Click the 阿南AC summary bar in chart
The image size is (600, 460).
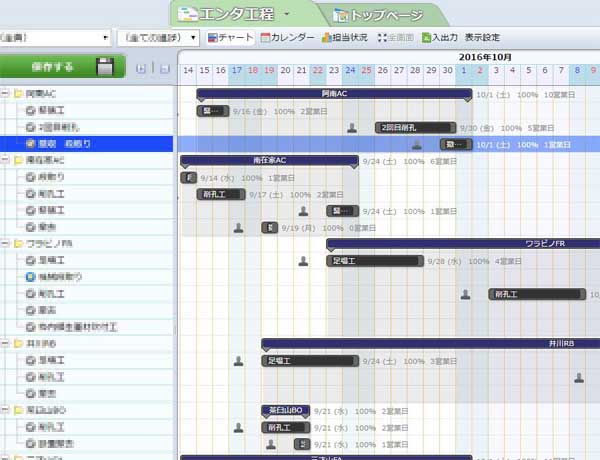(334, 95)
